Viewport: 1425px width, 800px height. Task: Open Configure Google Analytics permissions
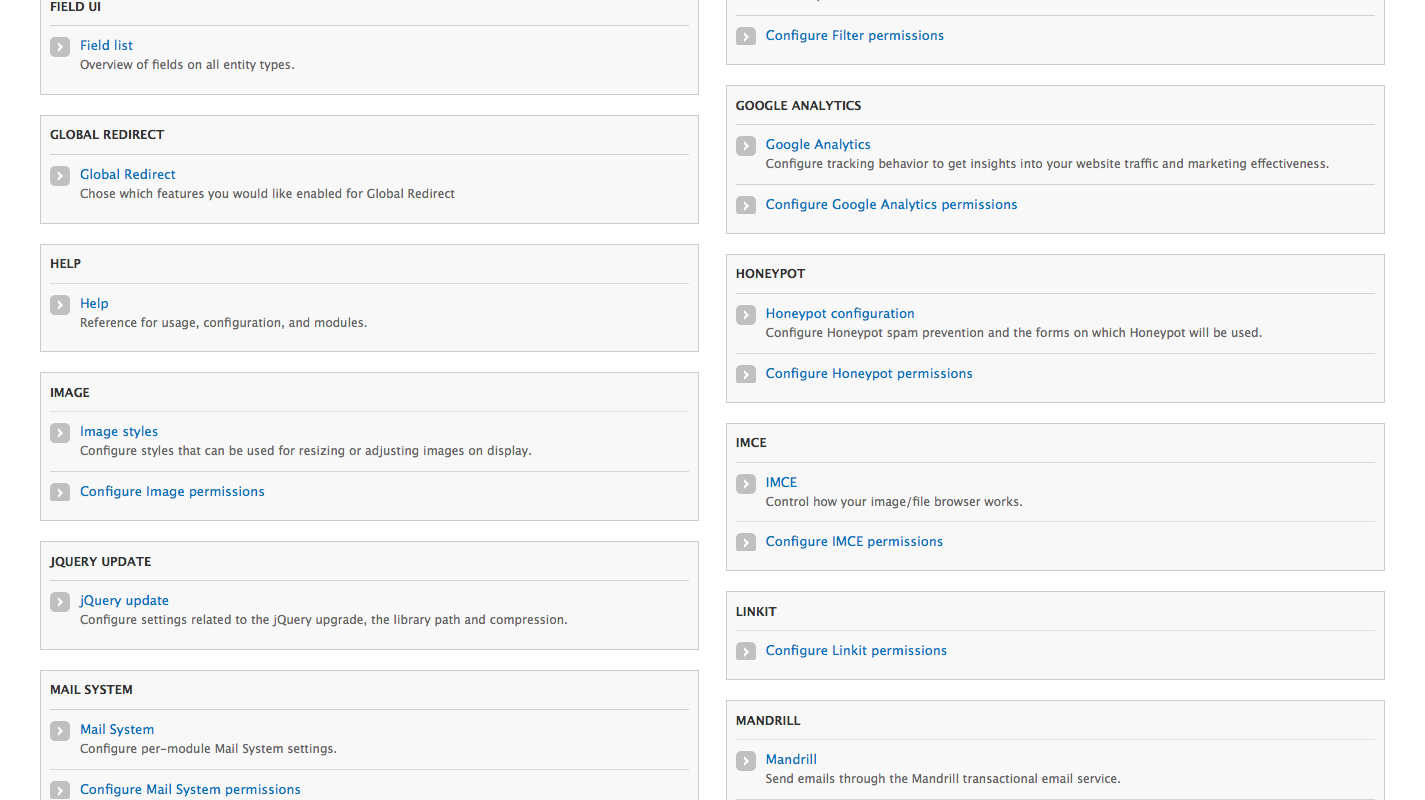[892, 204]
